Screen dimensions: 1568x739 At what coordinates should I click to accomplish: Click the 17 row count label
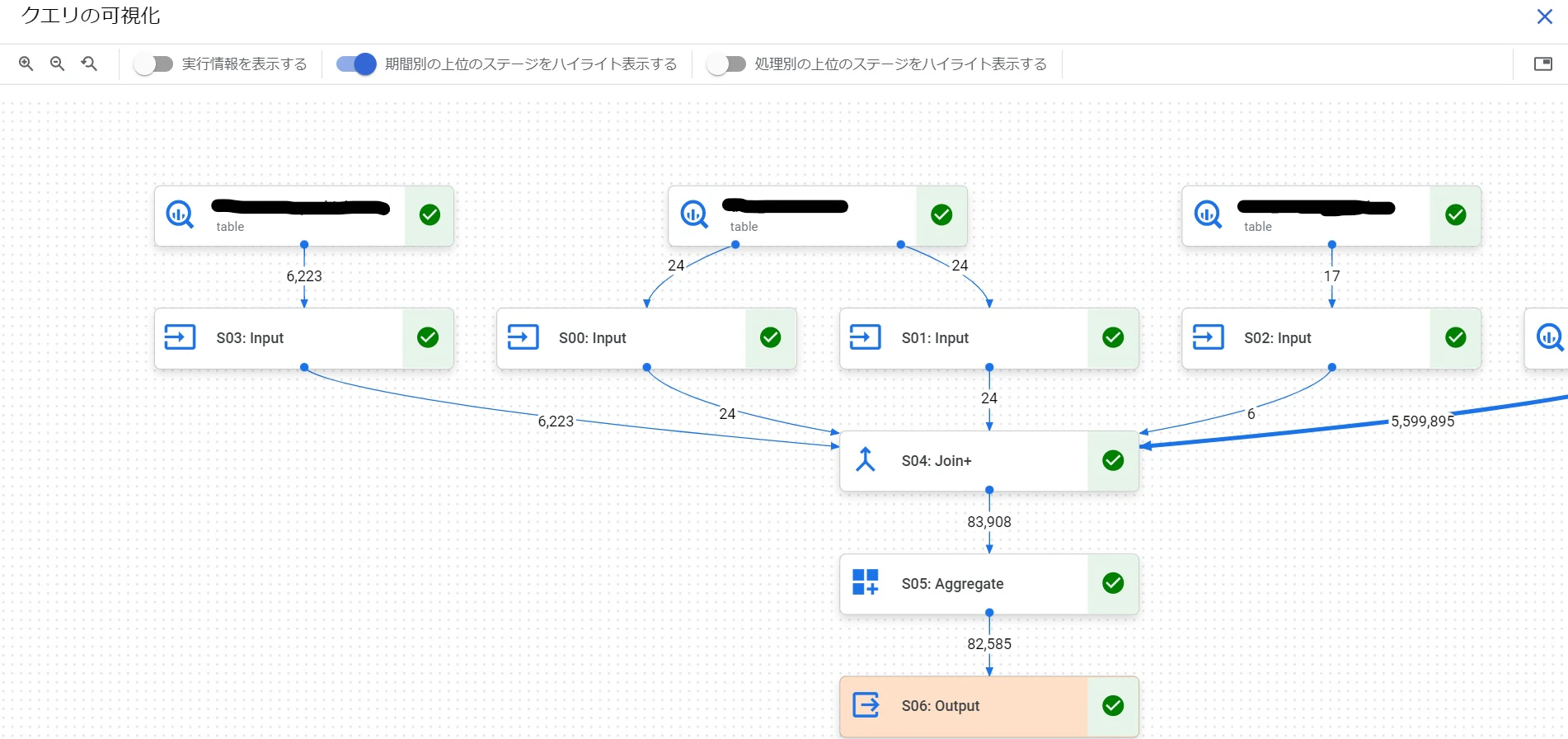coord(1331,276)
